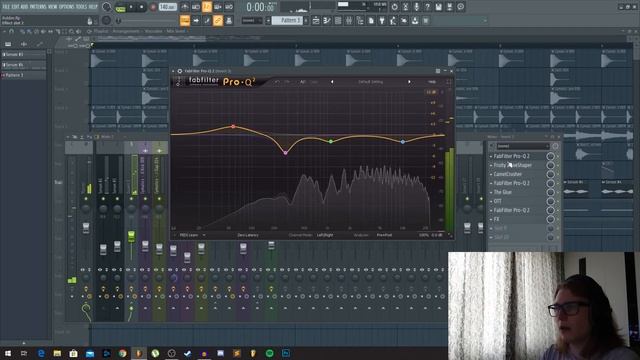Viewport: 640px width, 360px height.
Task: Toggle Pattern/Song mode switch
Action: pos(121,7)
